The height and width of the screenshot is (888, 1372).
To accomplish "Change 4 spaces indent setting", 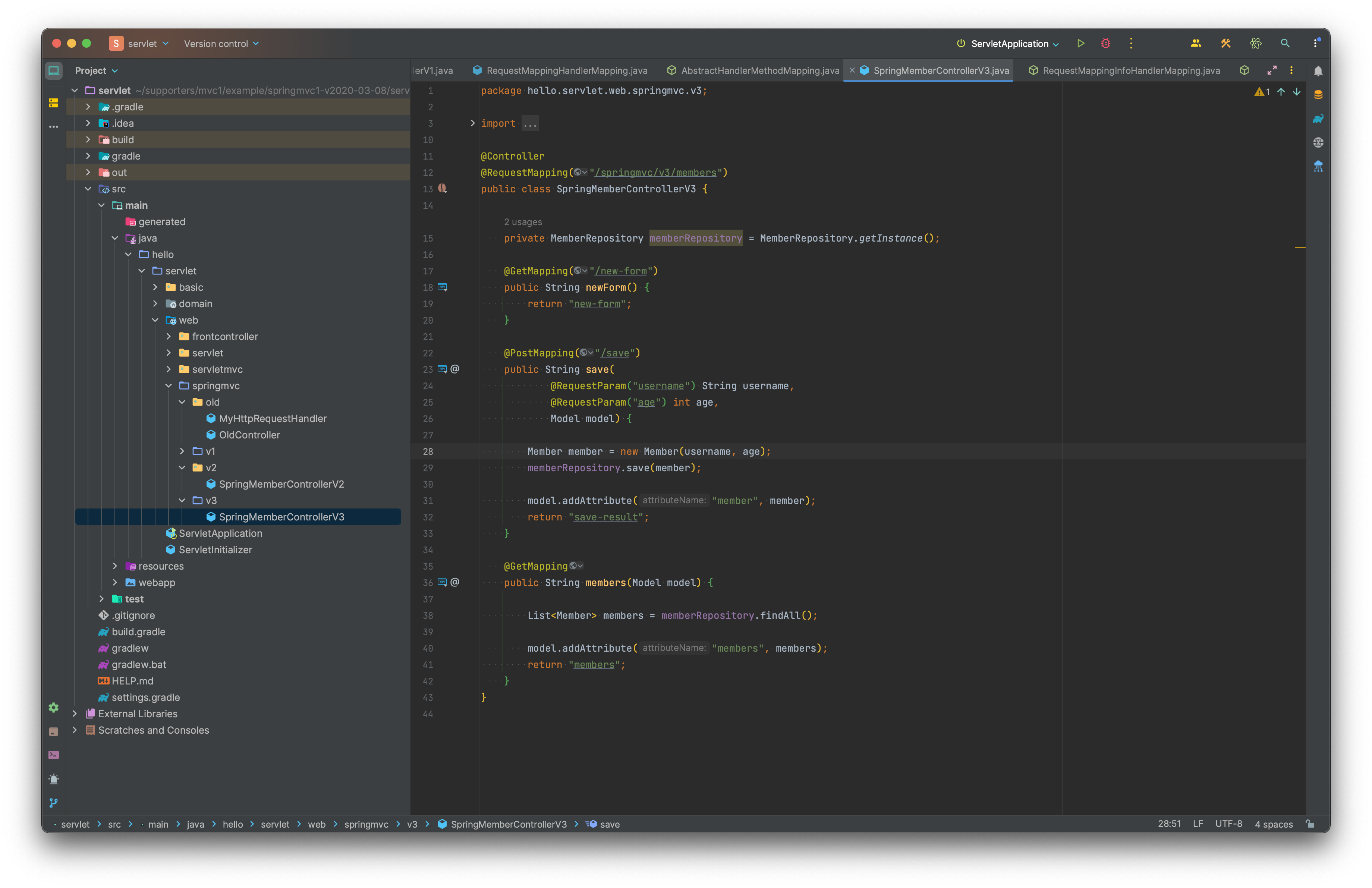I will pos(1274,824).
